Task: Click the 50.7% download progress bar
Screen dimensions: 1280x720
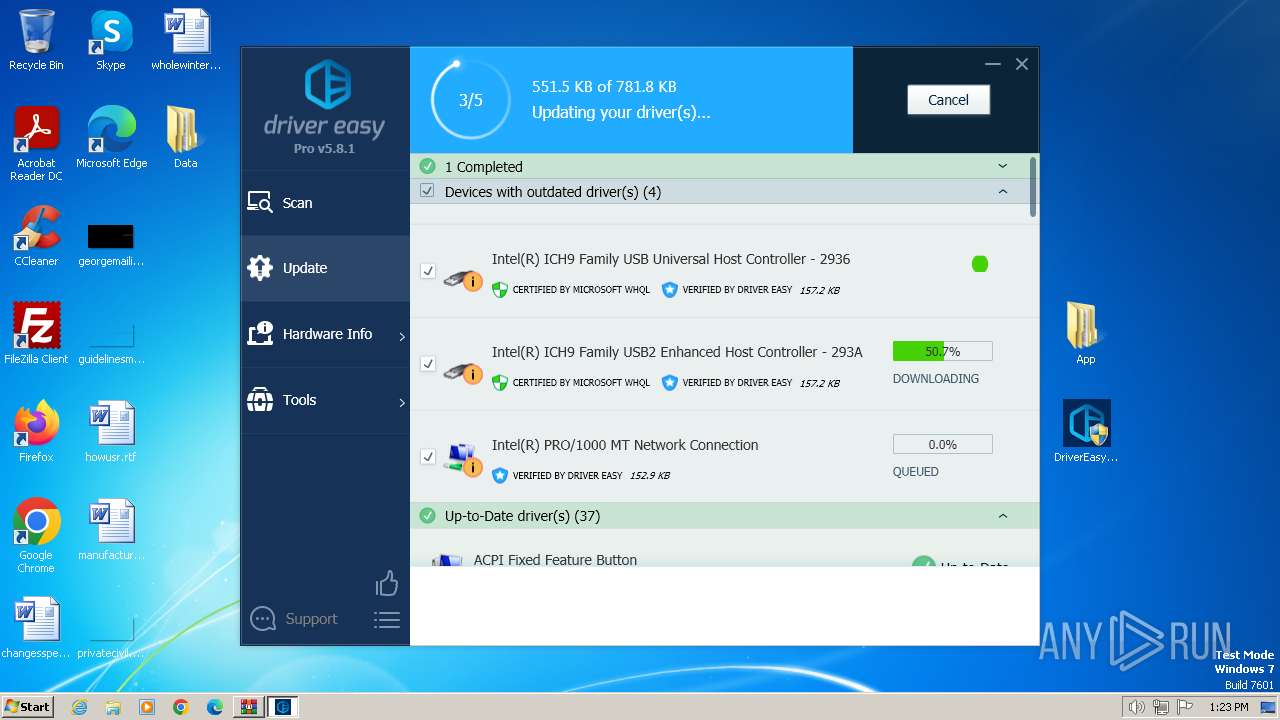Action: pyautogui.click(x=942, y=351)
